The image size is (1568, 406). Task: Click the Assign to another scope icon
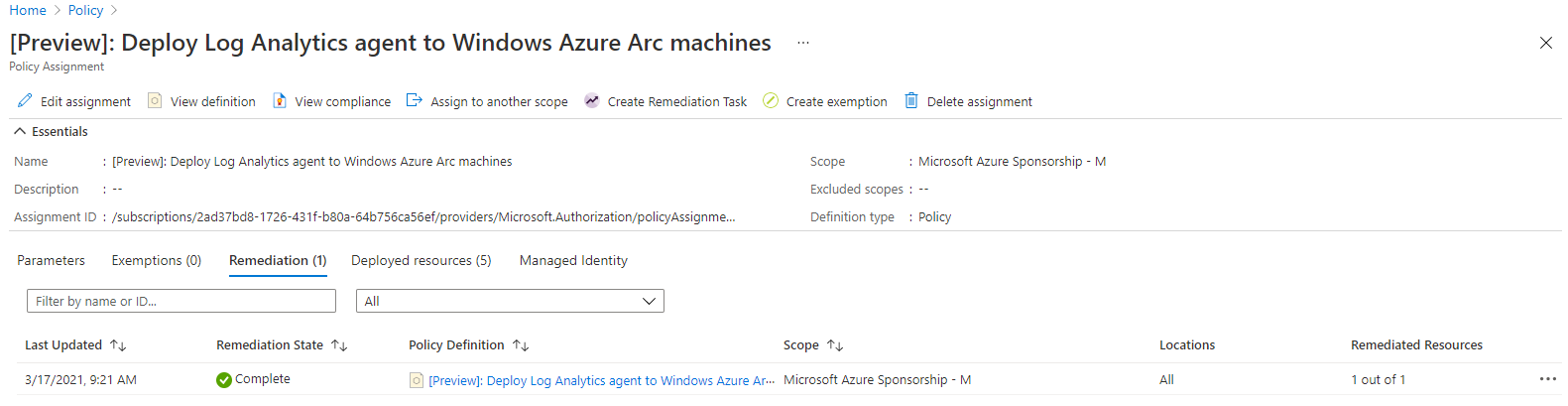(415, 101)
